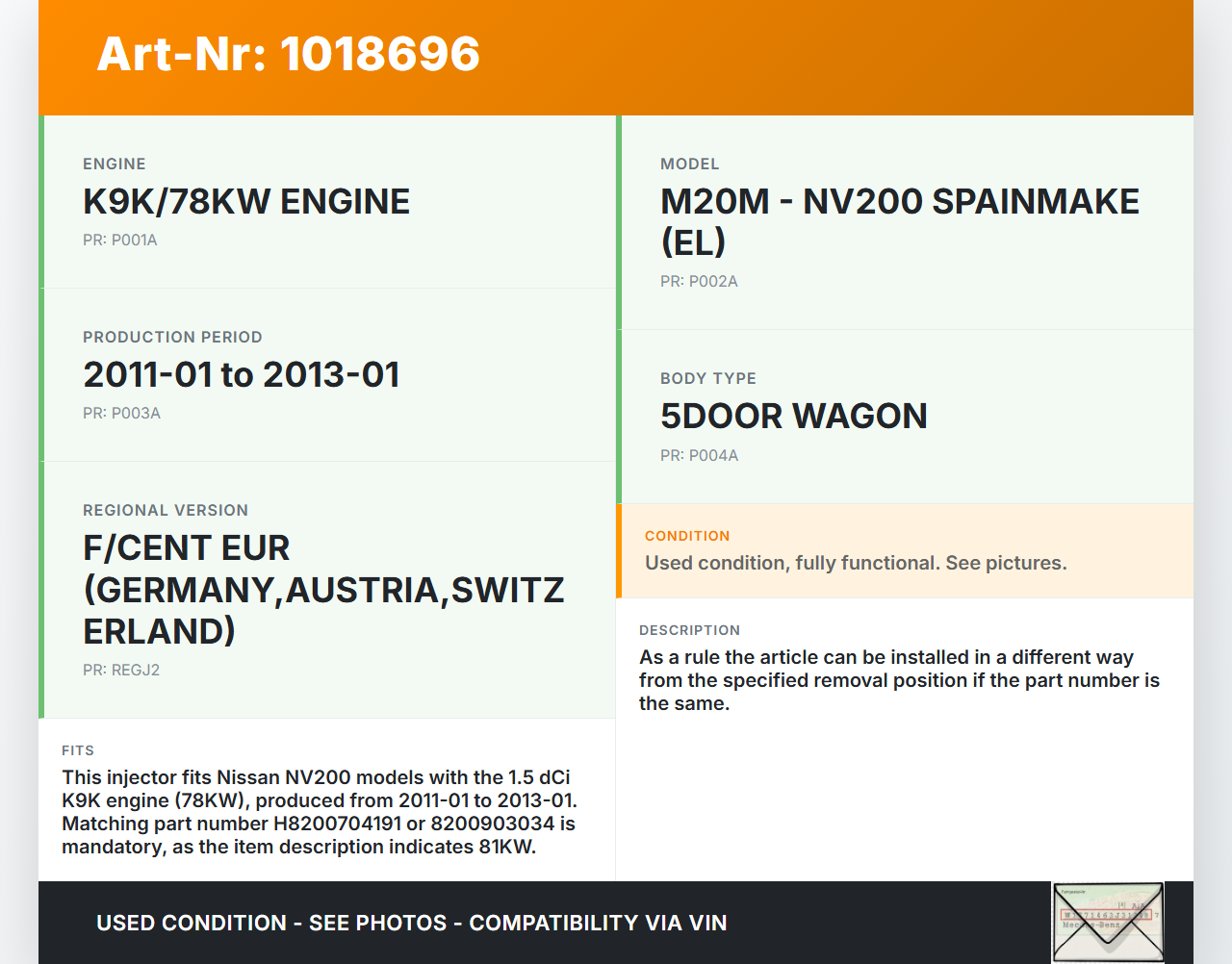Click the F/CENT EUR regional version text
1232x964 pixels.
coord(323,589)
